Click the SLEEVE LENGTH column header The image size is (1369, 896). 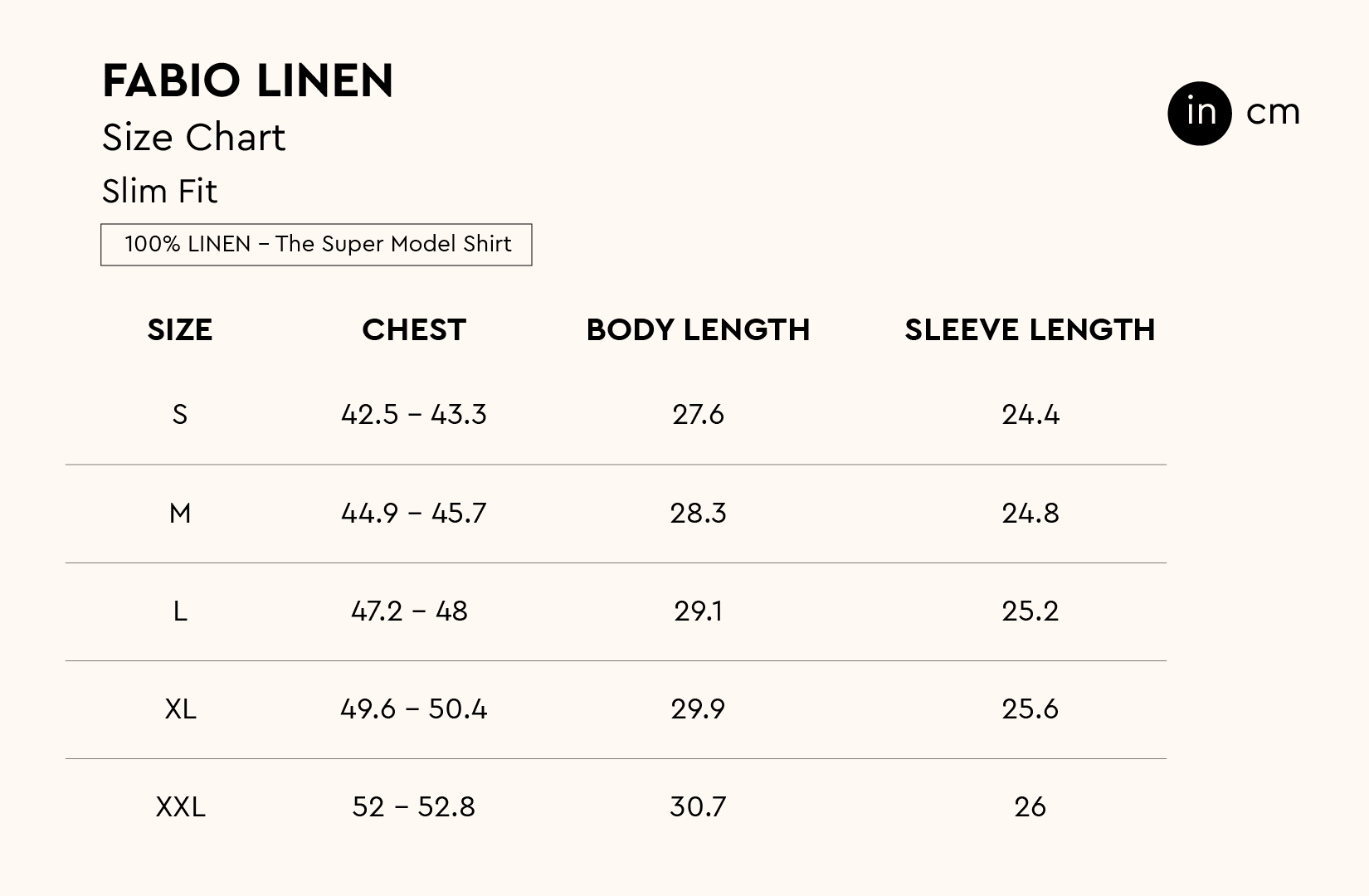[x=1030, y=330]
